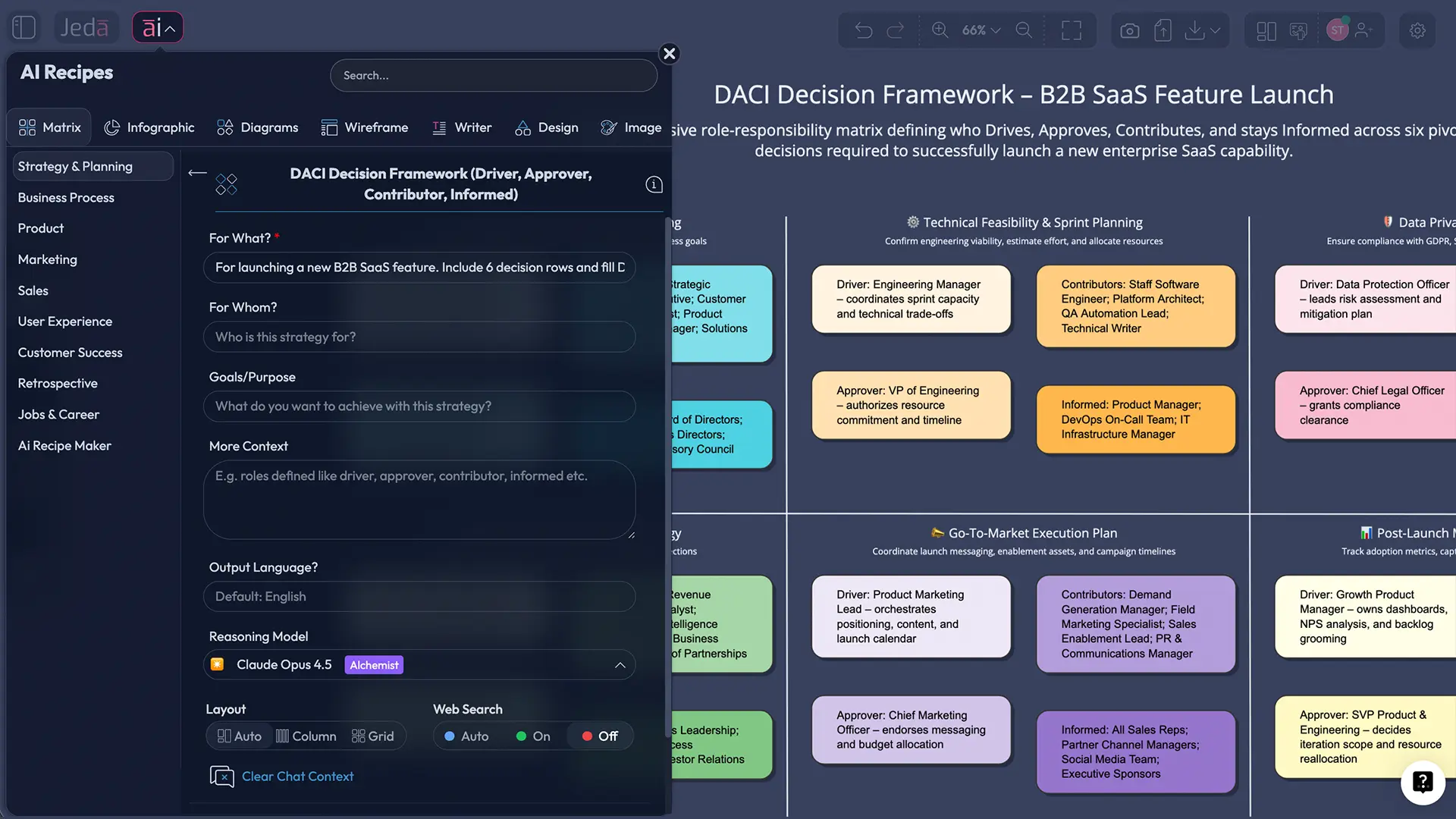The width and height of the screenshot is (1456, 819).
Task: Click the upload file icon in toolbar
Action: (1163, 30)
